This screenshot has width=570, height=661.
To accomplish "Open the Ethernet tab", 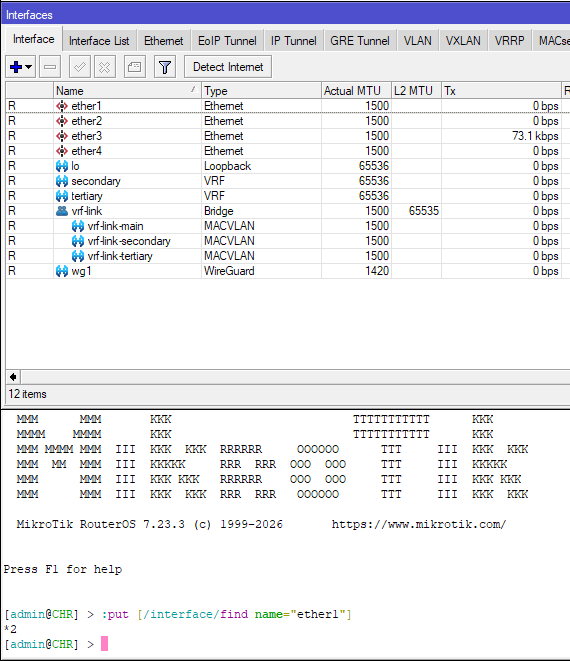I will point(164,41).
